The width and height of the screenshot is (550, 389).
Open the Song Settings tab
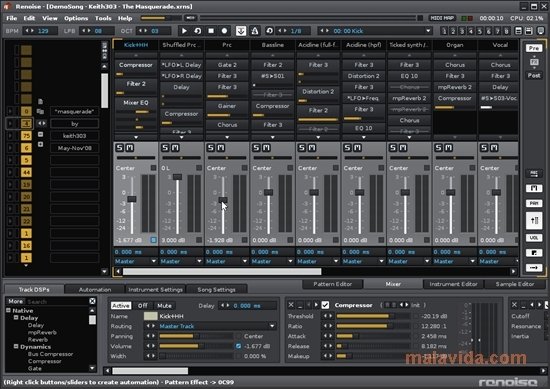[216, 289]
